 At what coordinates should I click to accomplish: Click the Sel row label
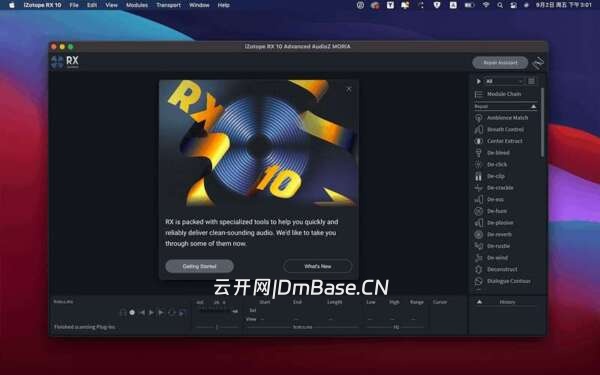point(253,310)
